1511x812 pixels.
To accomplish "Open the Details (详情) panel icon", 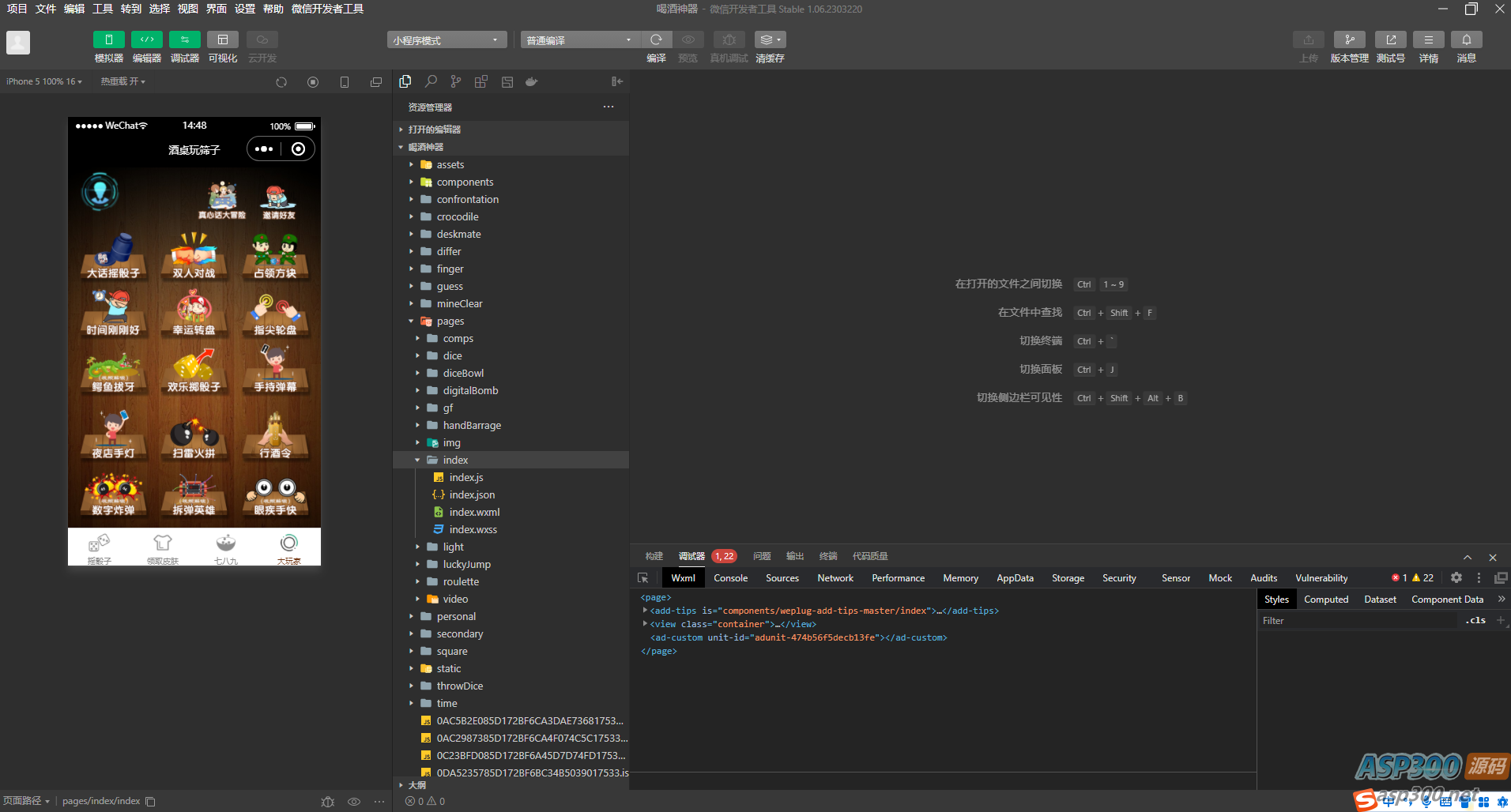I will (x=1428, y=39).
